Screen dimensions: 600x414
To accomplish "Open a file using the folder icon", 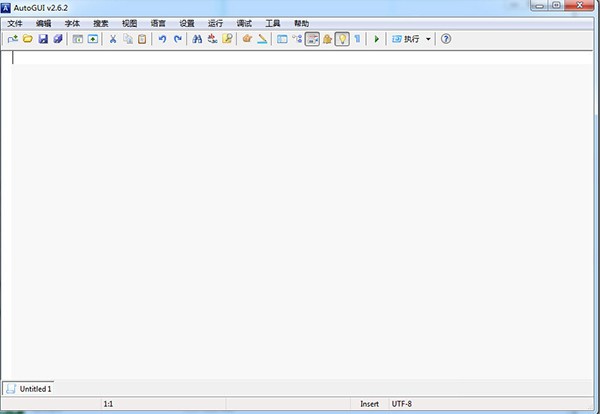I will tap(28, 39).
